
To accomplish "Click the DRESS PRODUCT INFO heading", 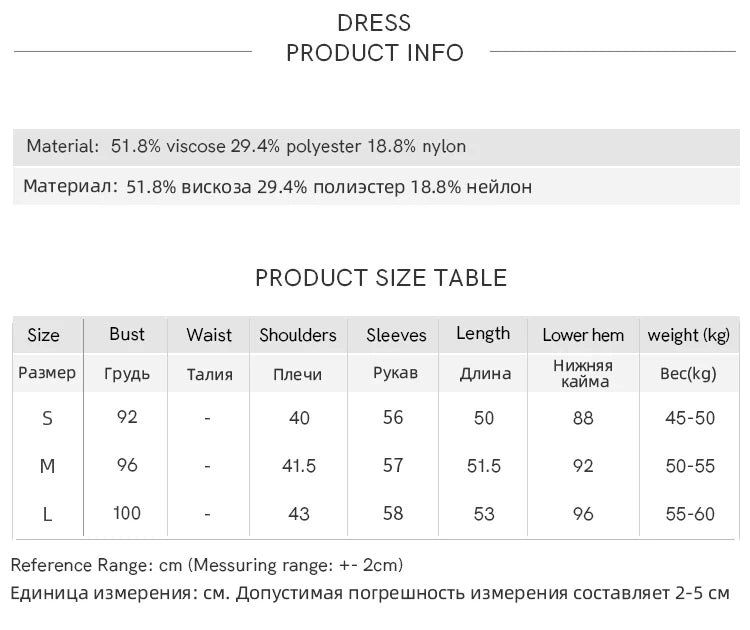I will click(375, 38).
